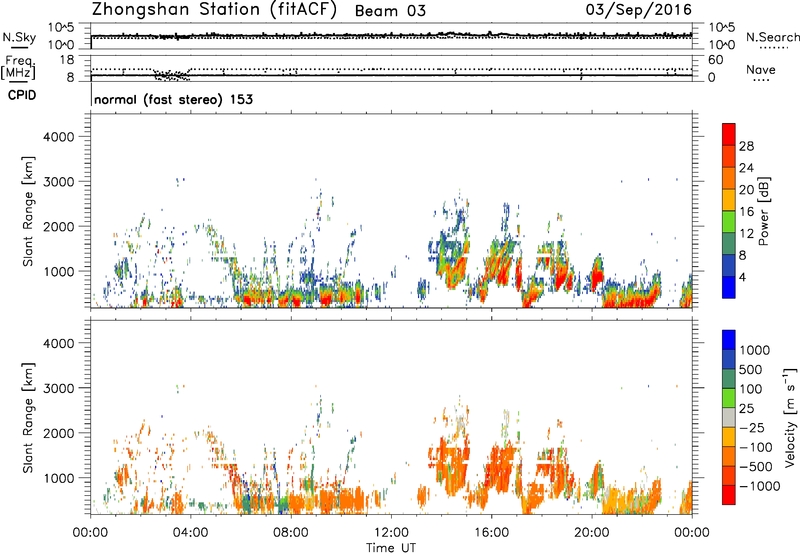800x554 pixels.
Task: Select the "-25" velocity colorbar tick
Action: [752, 427]
